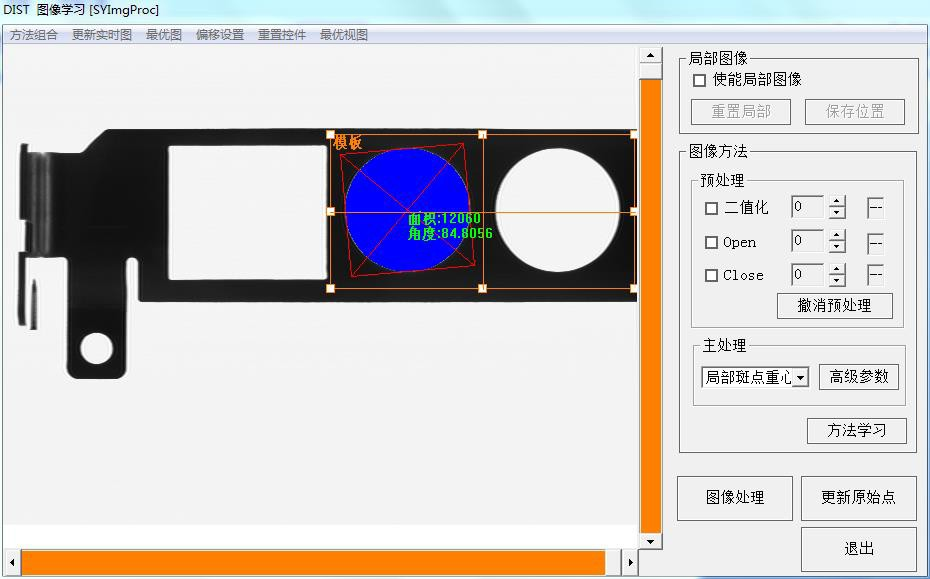Decrease the Open value with down arrow
930x579 pixels.
pos(837,247)
